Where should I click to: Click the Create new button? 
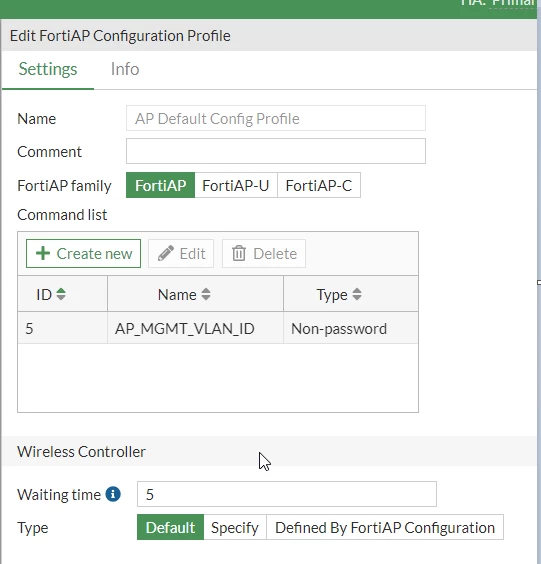(x=83, y=253)
